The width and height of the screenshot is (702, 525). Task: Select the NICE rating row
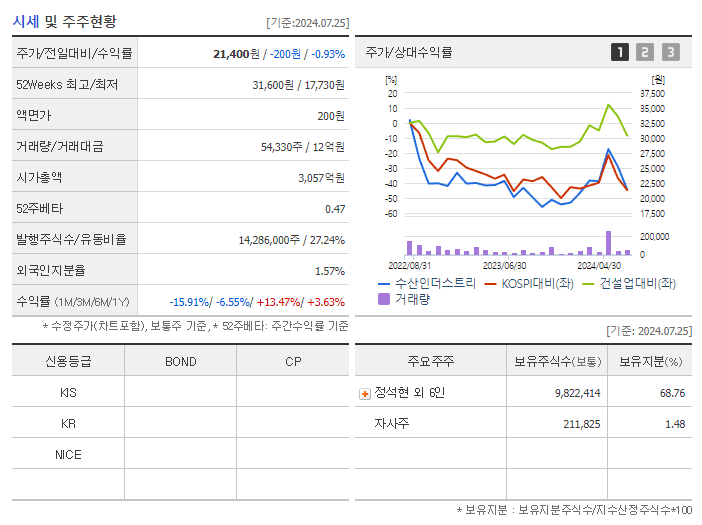180,454
